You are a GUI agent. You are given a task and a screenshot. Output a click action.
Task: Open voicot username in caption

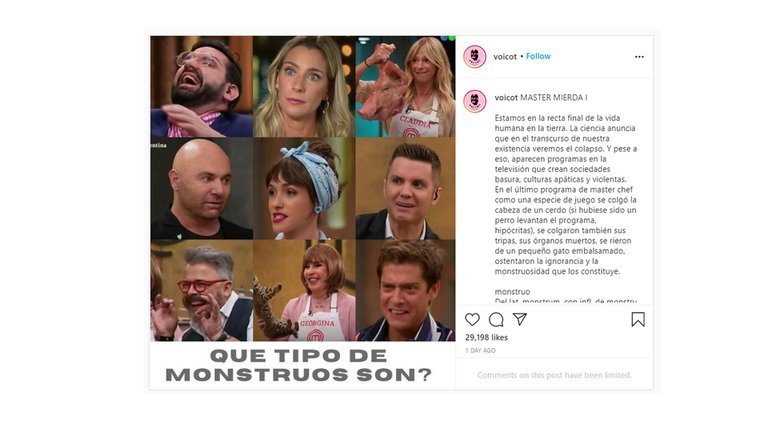coord(506,97)
